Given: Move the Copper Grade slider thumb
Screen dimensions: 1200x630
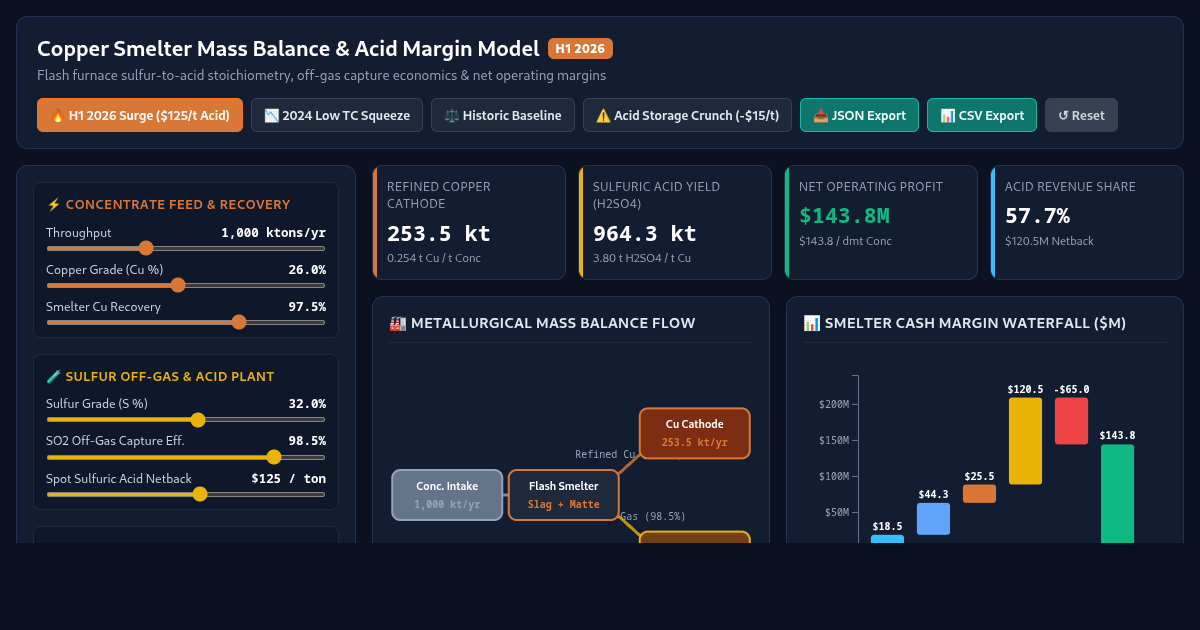Looking at the screenshot, I should tap(178, 285).
